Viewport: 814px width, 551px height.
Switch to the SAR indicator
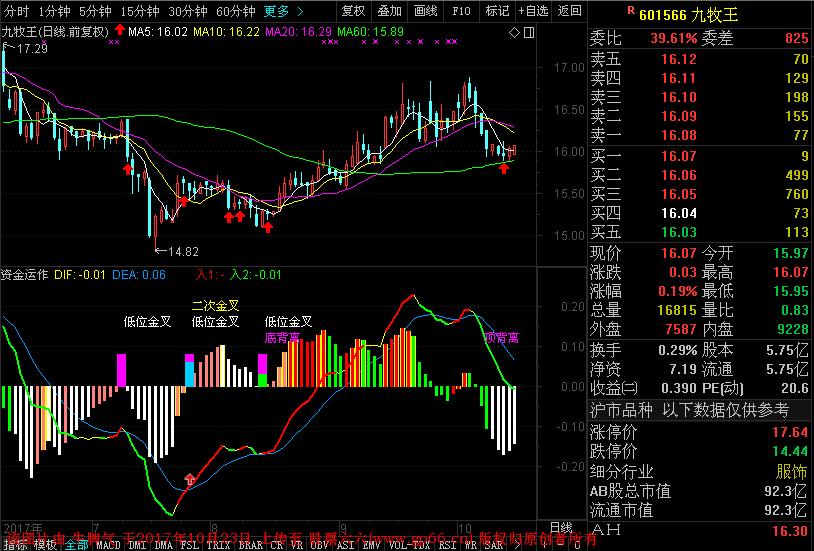pyautogui.click(x=494, y=545)
